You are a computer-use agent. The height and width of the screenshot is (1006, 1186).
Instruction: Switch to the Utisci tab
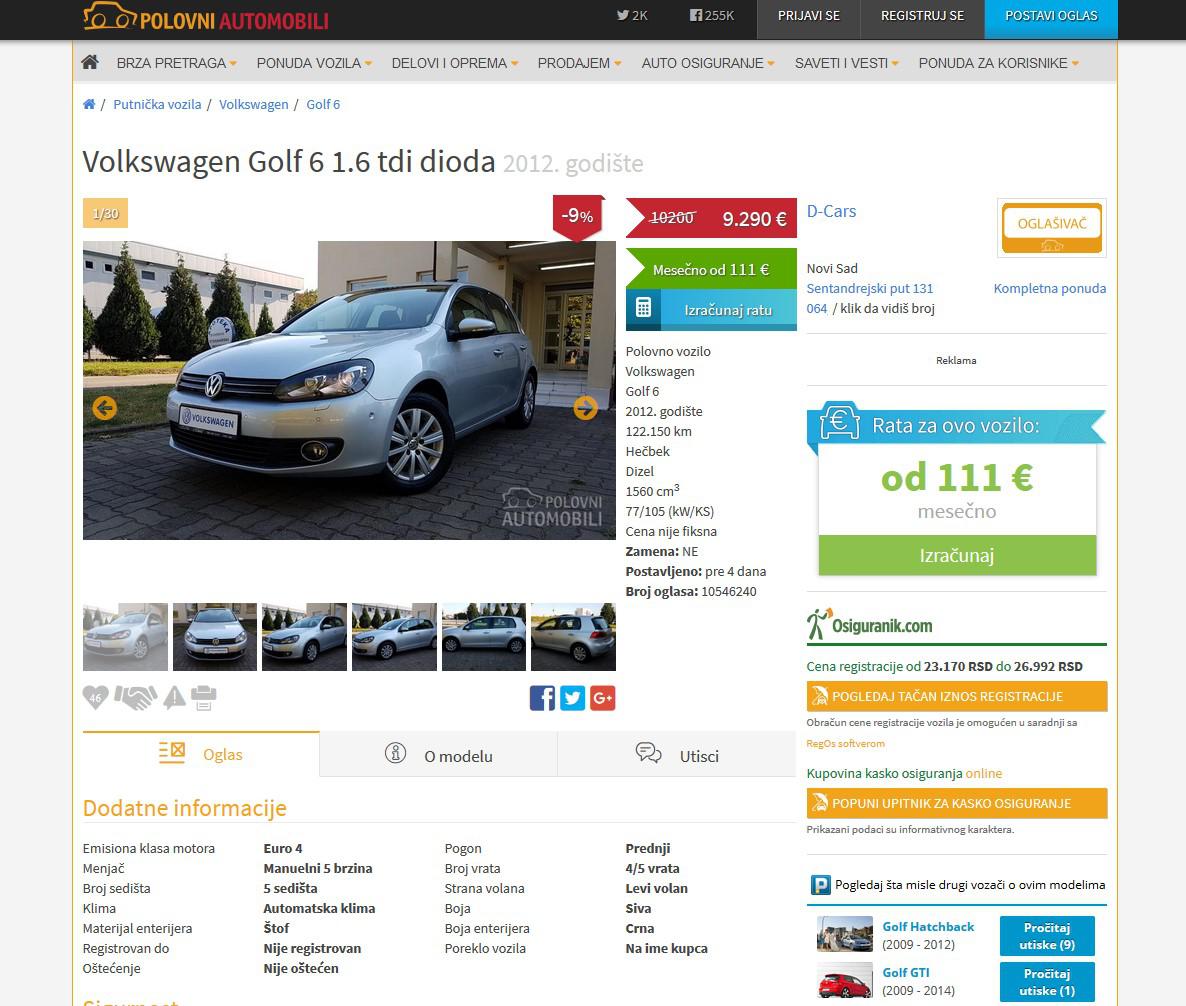(677, 755)
